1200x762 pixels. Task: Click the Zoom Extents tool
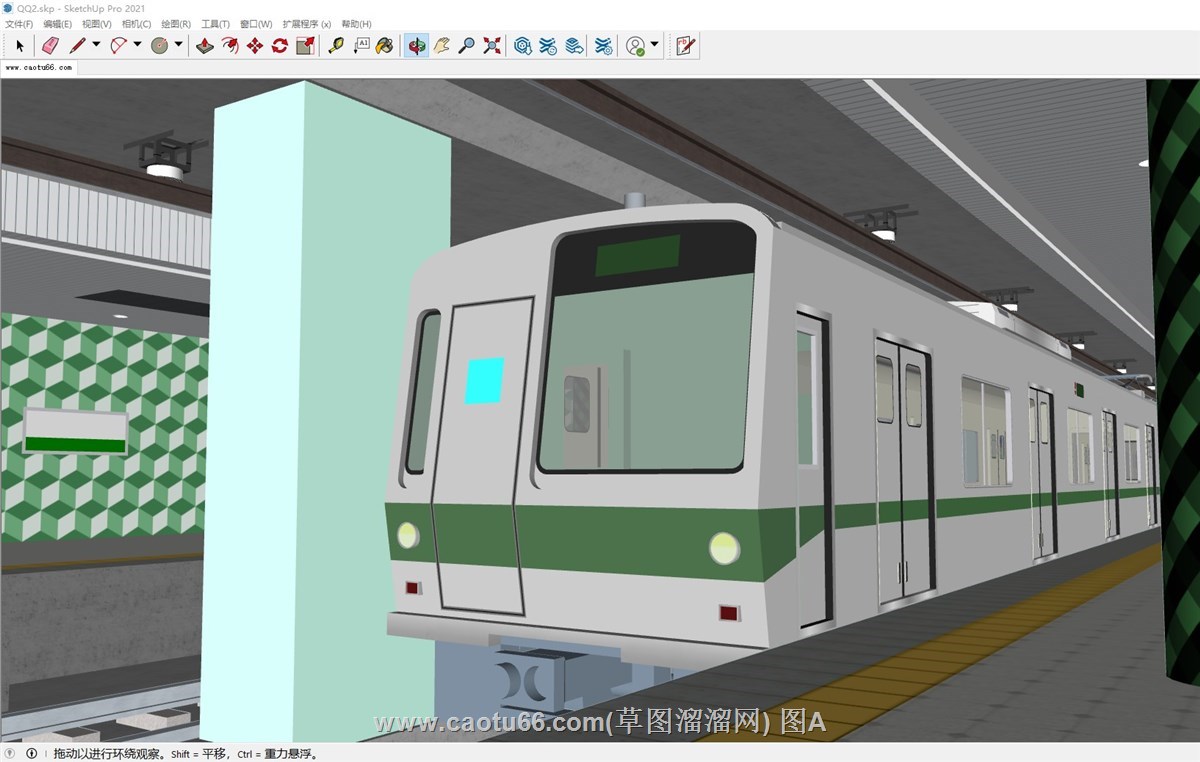tap(492, 45)
